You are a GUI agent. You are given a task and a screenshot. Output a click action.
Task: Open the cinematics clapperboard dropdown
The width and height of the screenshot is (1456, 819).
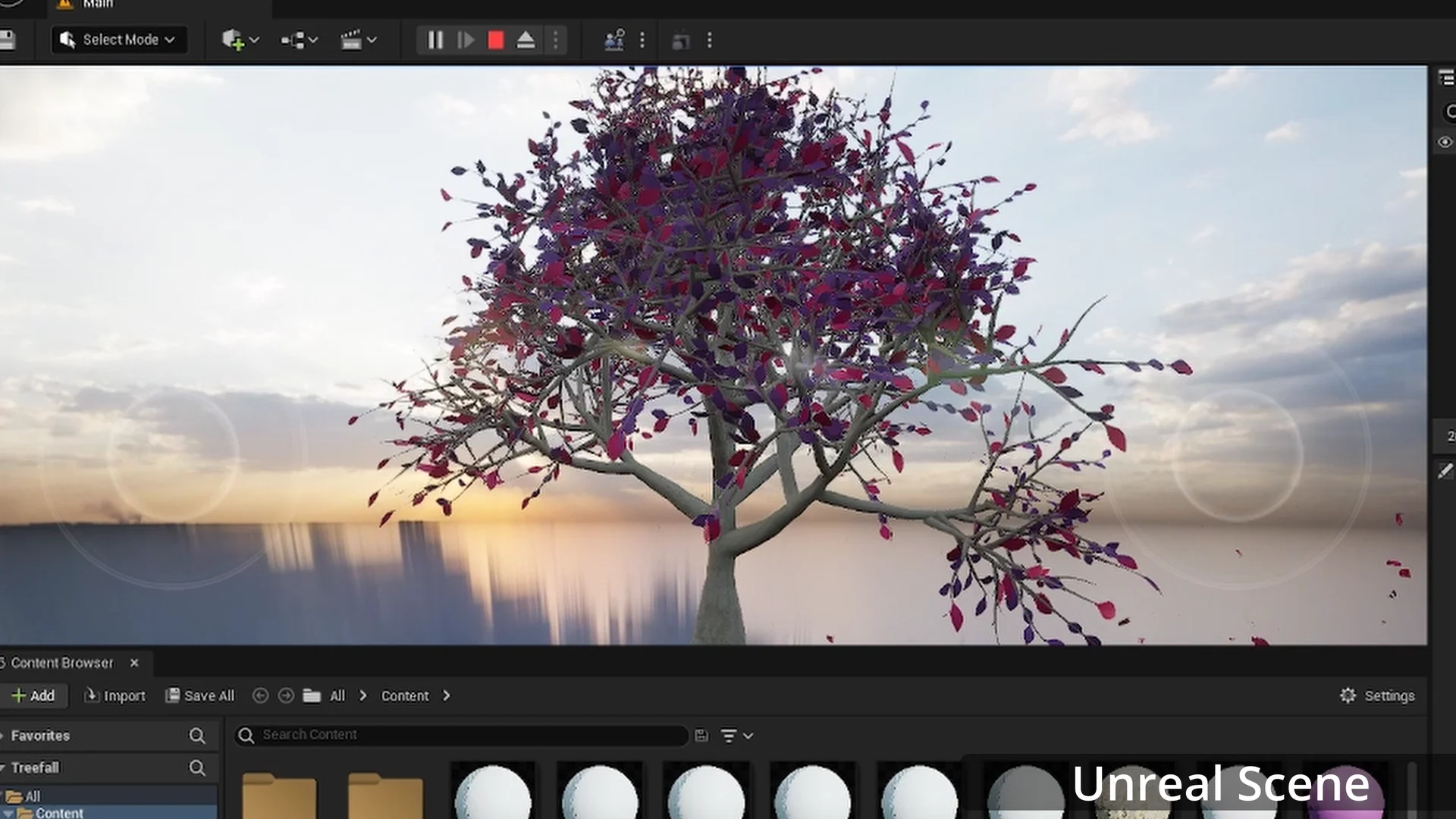point(358,39)
